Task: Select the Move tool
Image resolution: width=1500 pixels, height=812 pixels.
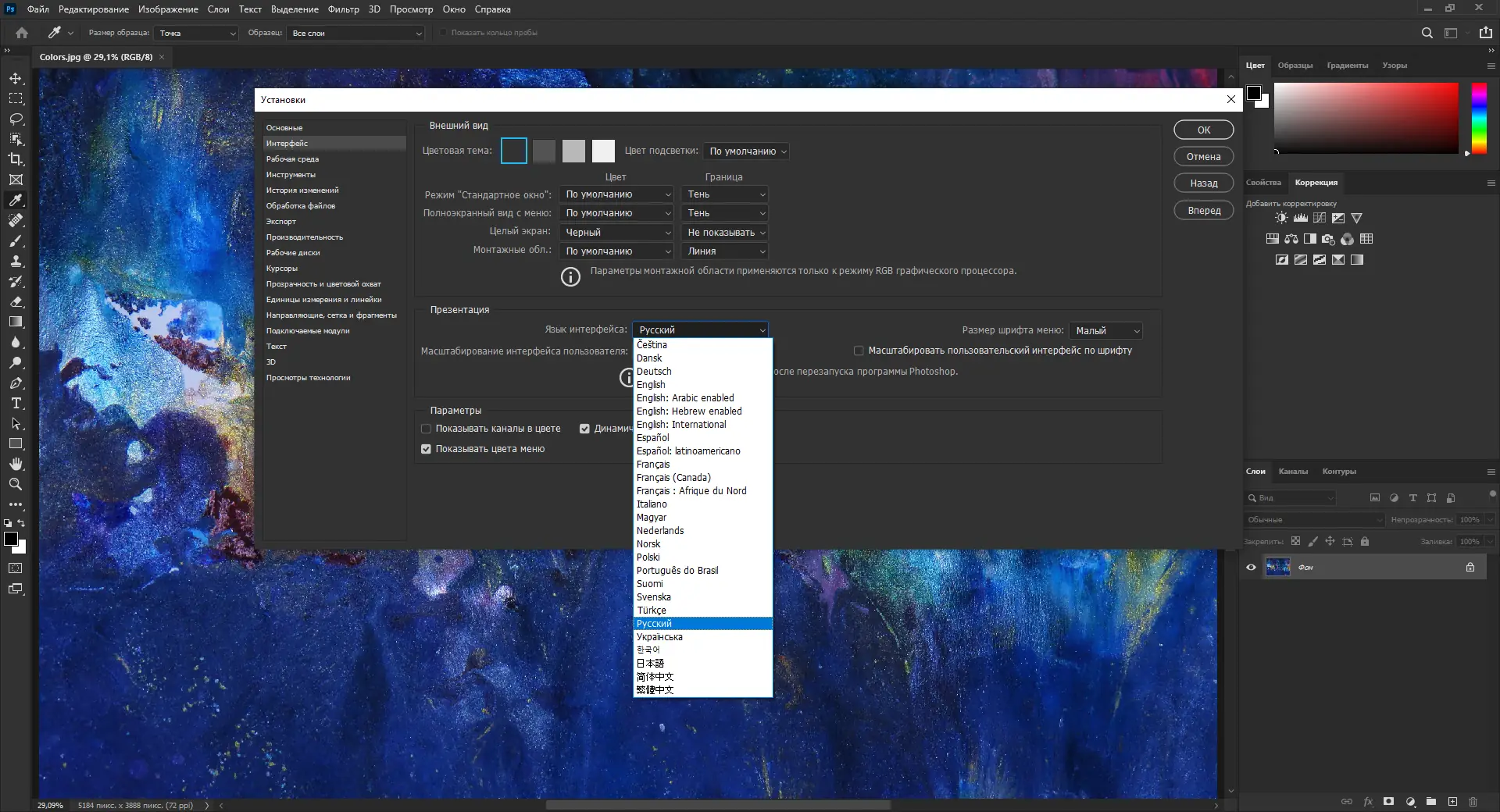Action: (16, 79)
